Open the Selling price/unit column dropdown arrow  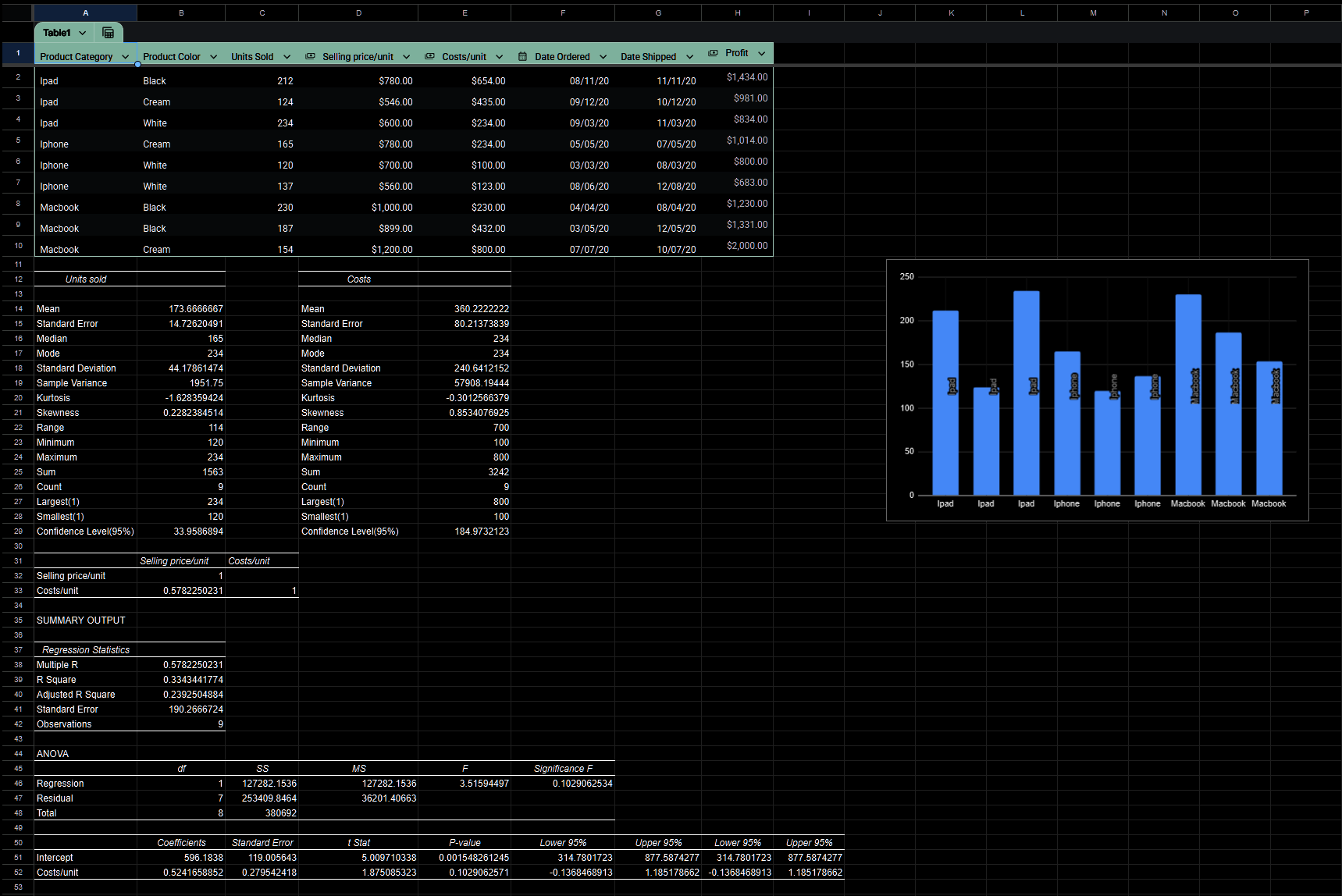(x=406, y=57)
